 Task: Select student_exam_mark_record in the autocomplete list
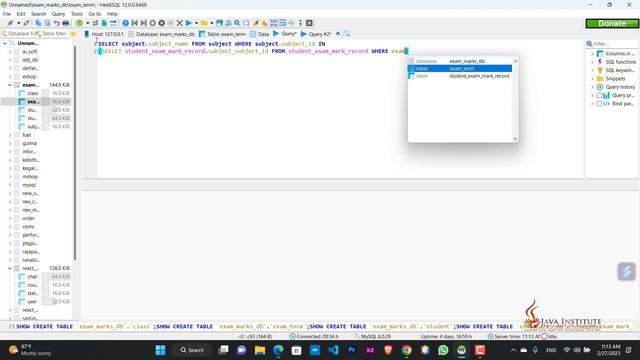pos(460,76)
